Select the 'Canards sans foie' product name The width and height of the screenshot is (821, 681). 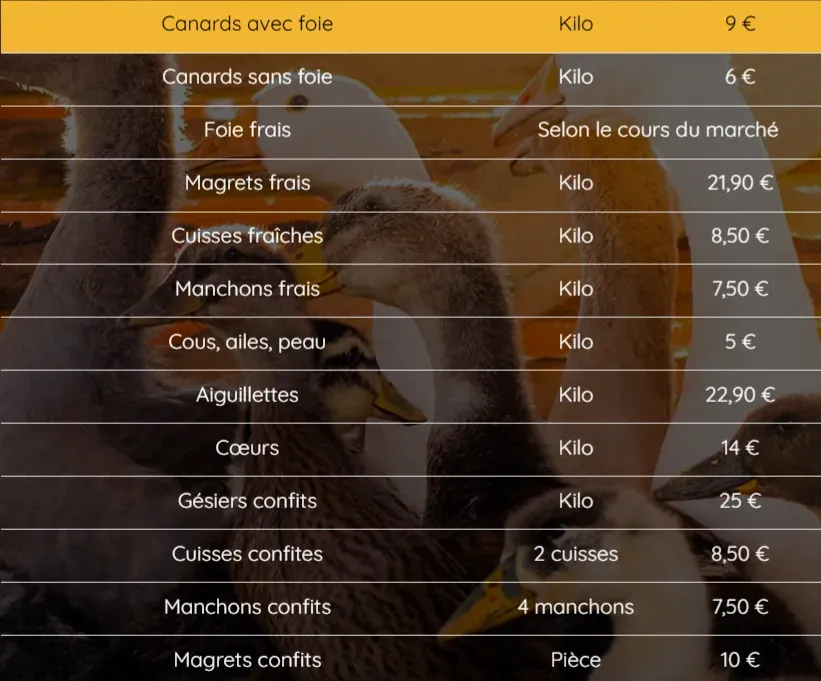[x=247, y=77]
